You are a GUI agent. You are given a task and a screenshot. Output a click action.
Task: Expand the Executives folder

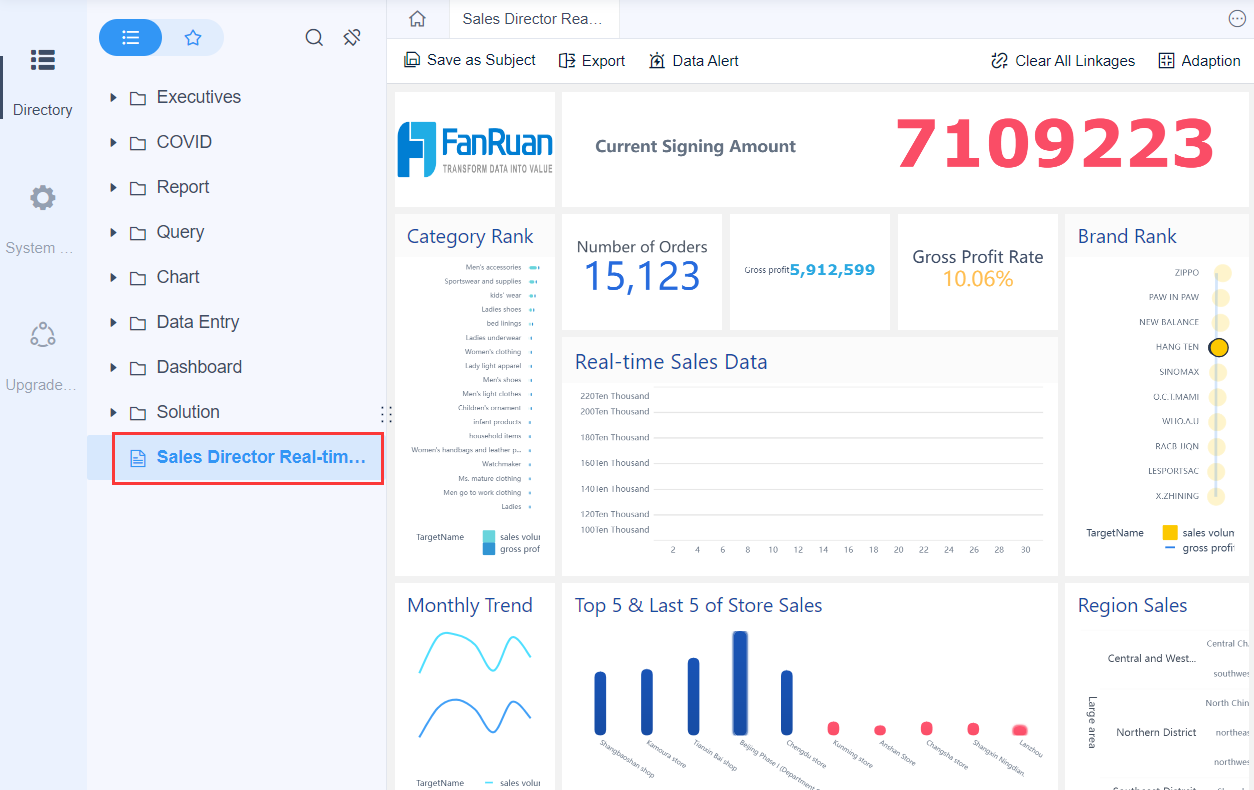[x=113, y=97]
